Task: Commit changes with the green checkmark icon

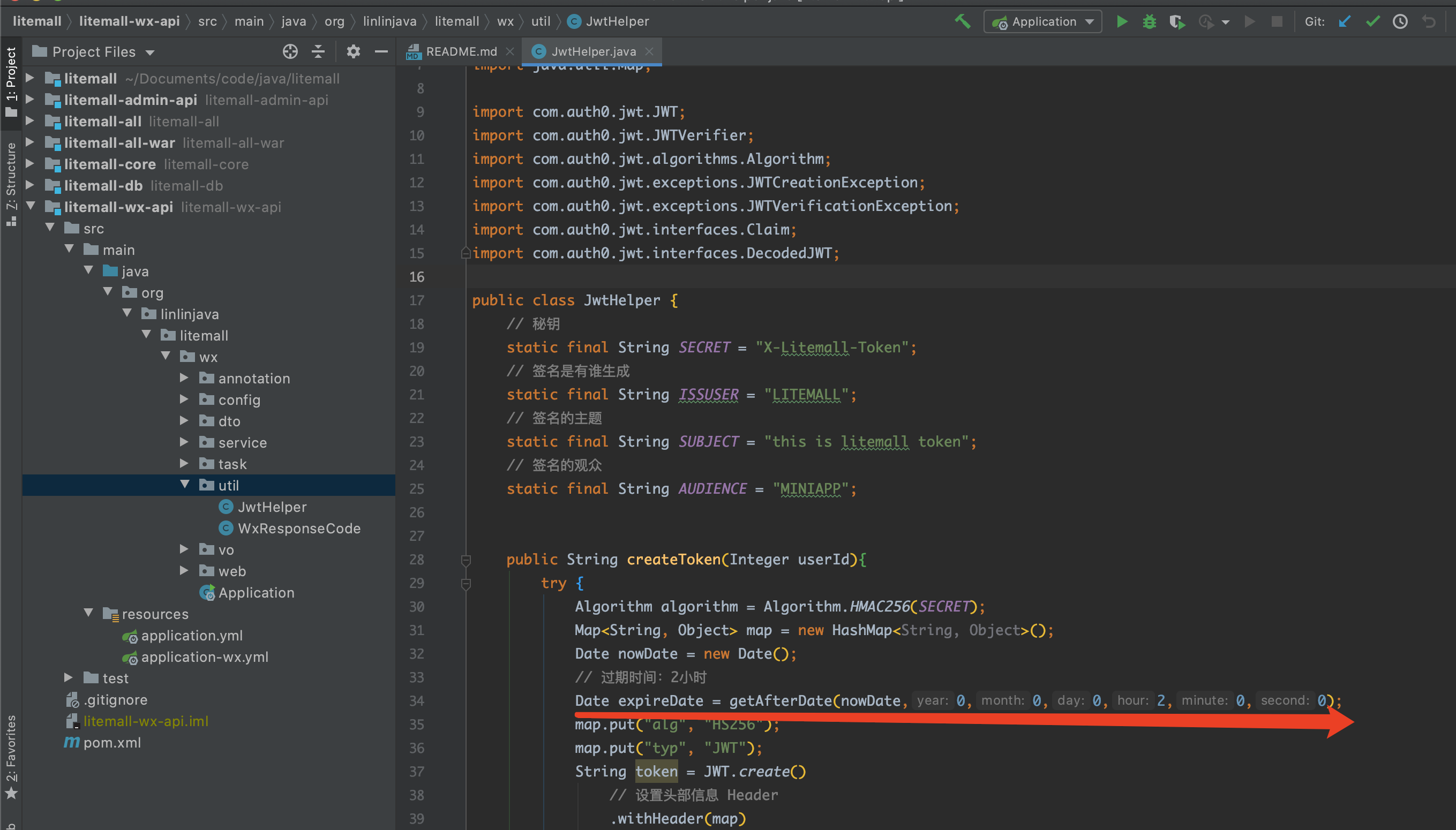Action: pyautogui.click(x=1373, y=21)
